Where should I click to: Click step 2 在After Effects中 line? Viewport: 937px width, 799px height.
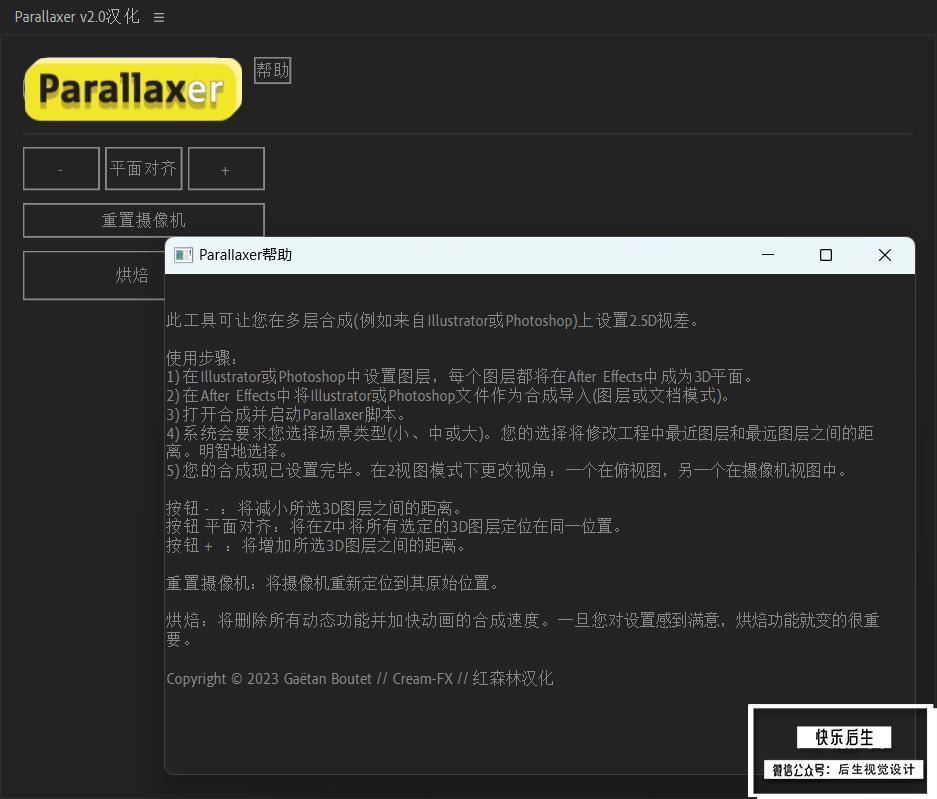tap(448, 396)
